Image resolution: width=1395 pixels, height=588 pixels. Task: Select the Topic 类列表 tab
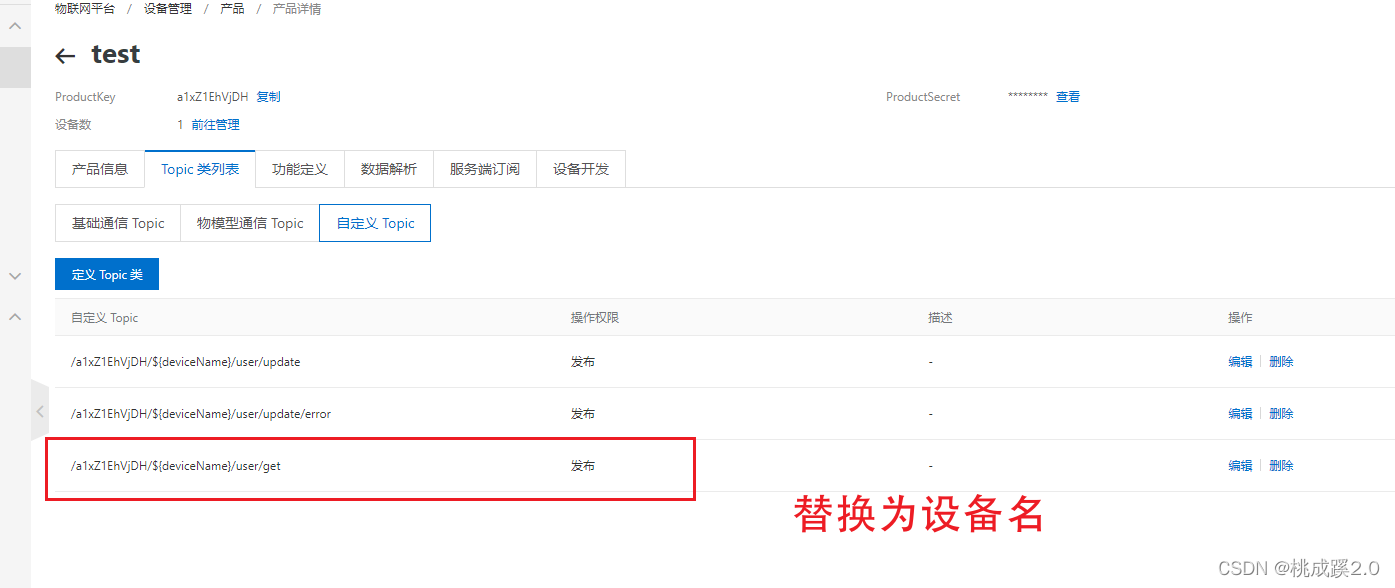(200, 169)
